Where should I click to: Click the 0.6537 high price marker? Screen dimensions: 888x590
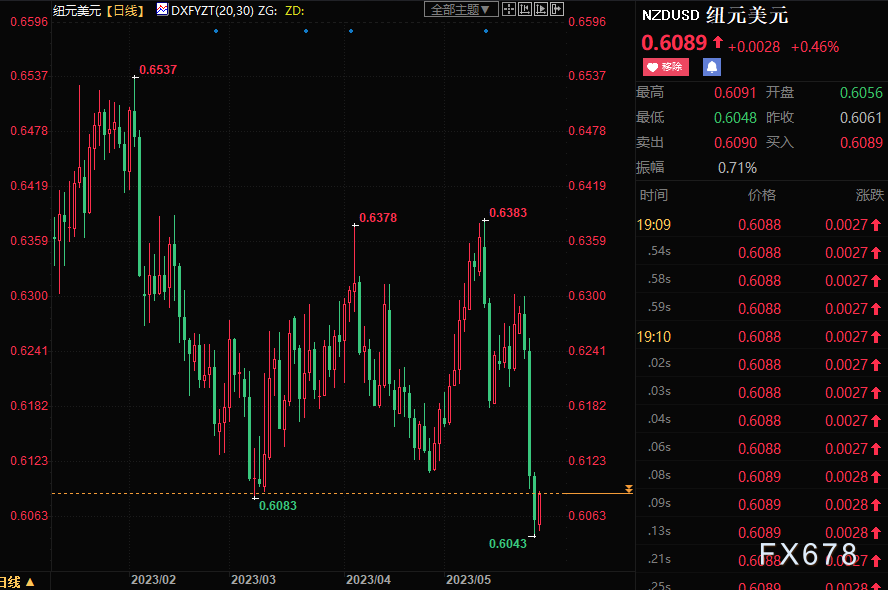pos(158,70)
